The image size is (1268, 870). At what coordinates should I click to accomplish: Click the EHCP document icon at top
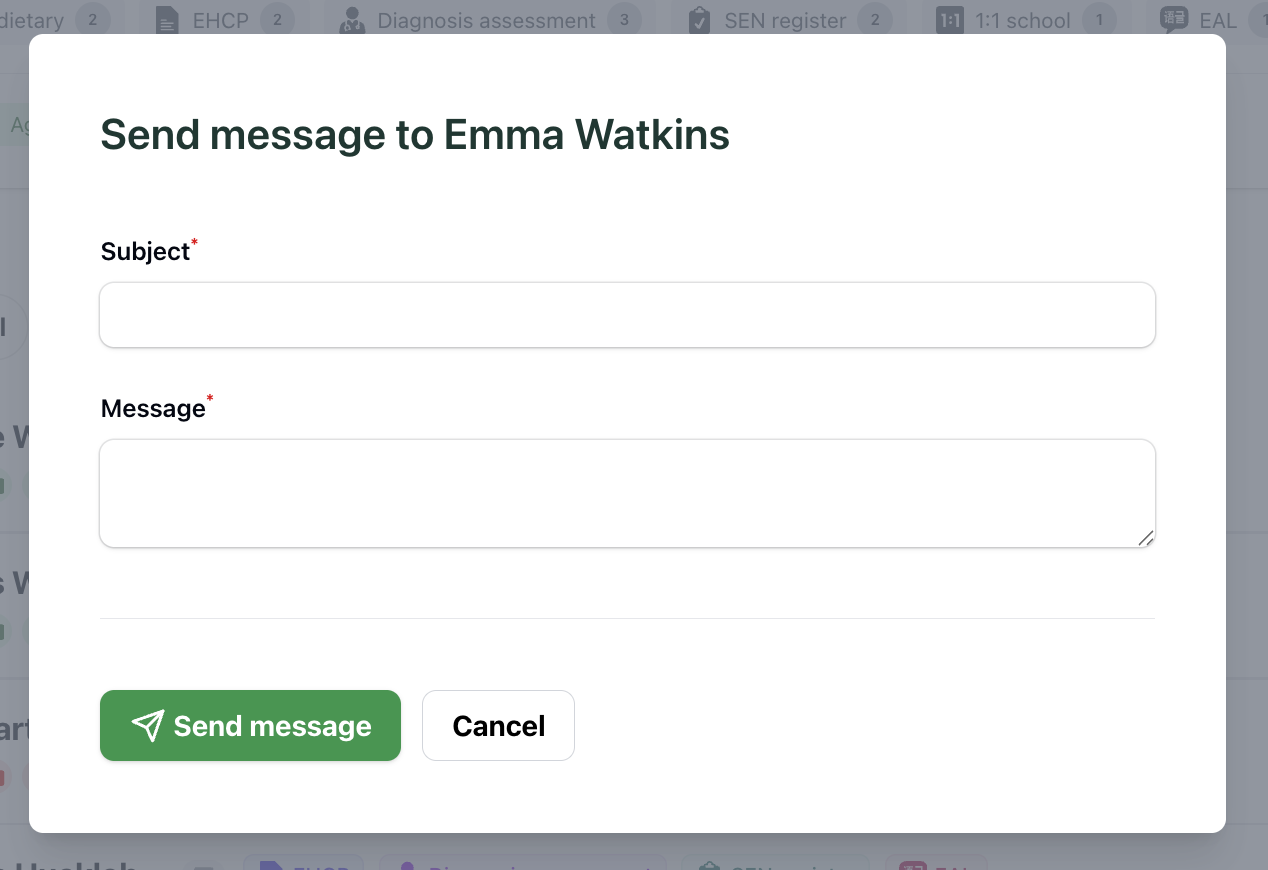coord(167,21)
